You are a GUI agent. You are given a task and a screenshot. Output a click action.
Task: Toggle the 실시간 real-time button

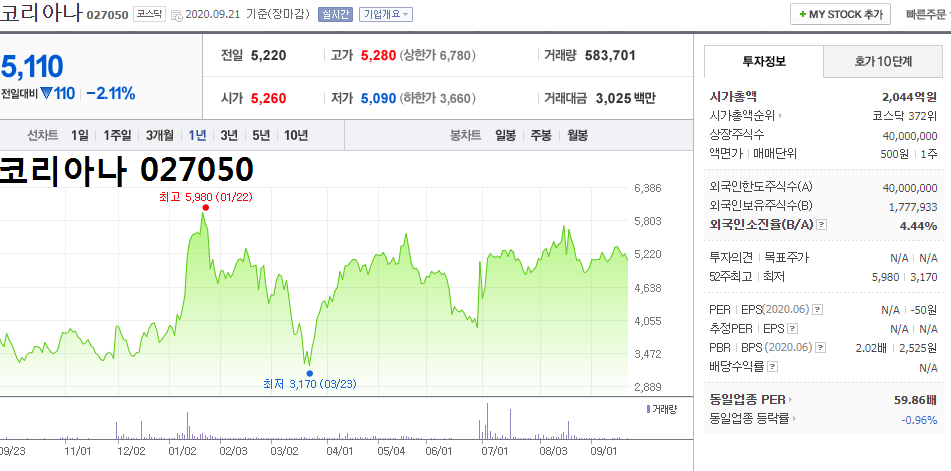click(335, 15)
